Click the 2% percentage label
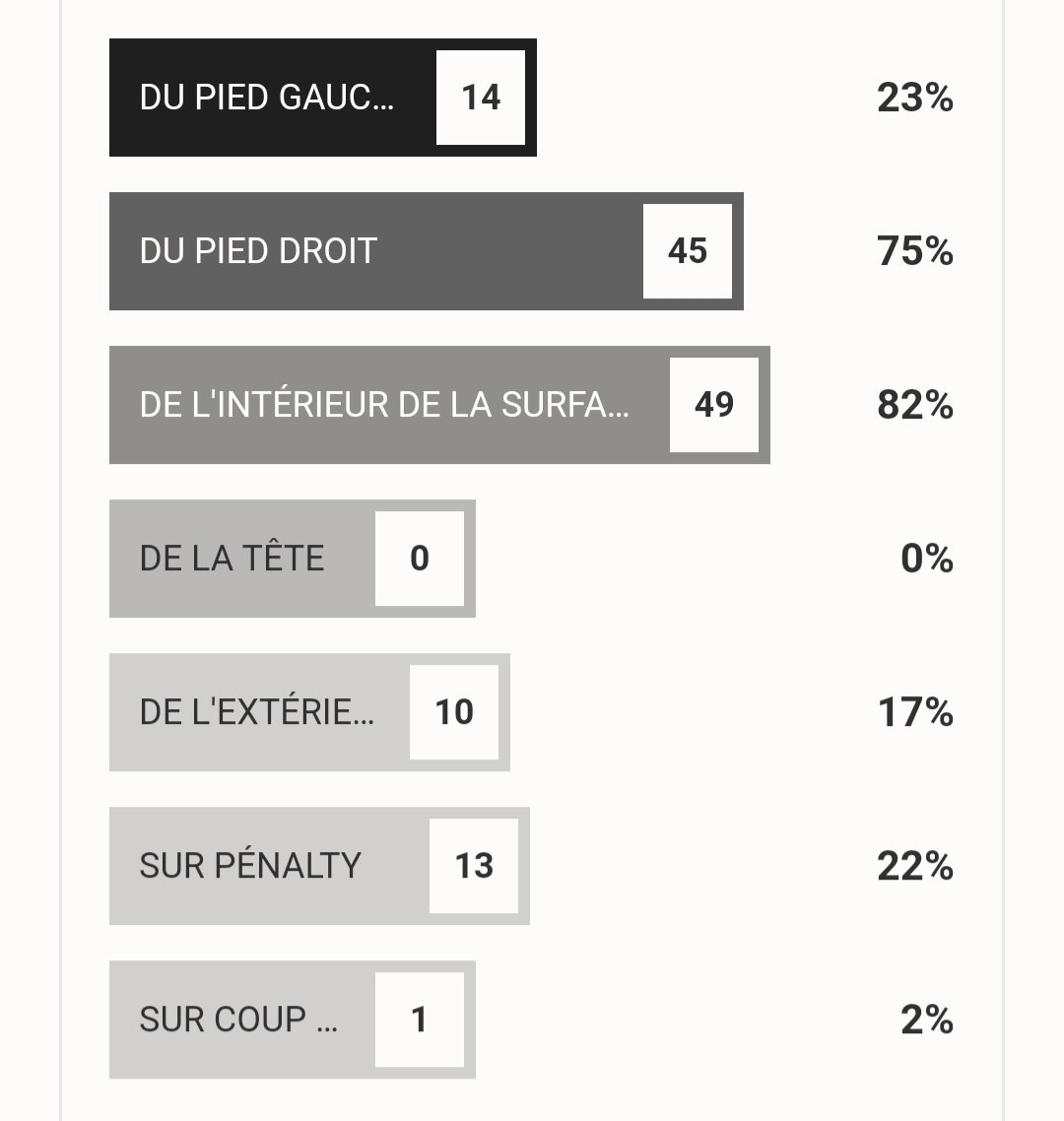Viewport: 1064px width, 1121px height. (x=927, y=1020)
